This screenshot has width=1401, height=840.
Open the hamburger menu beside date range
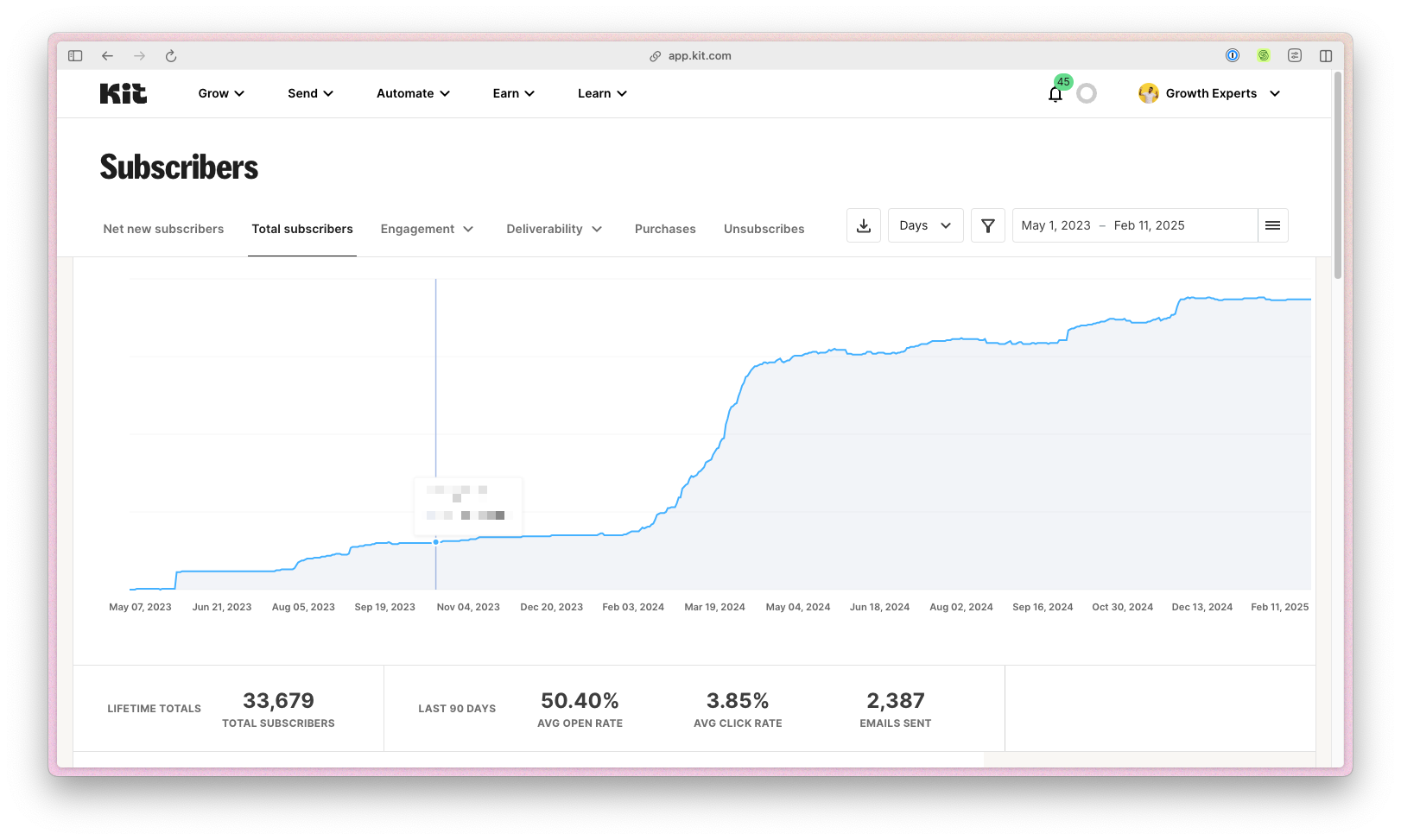1272,225
